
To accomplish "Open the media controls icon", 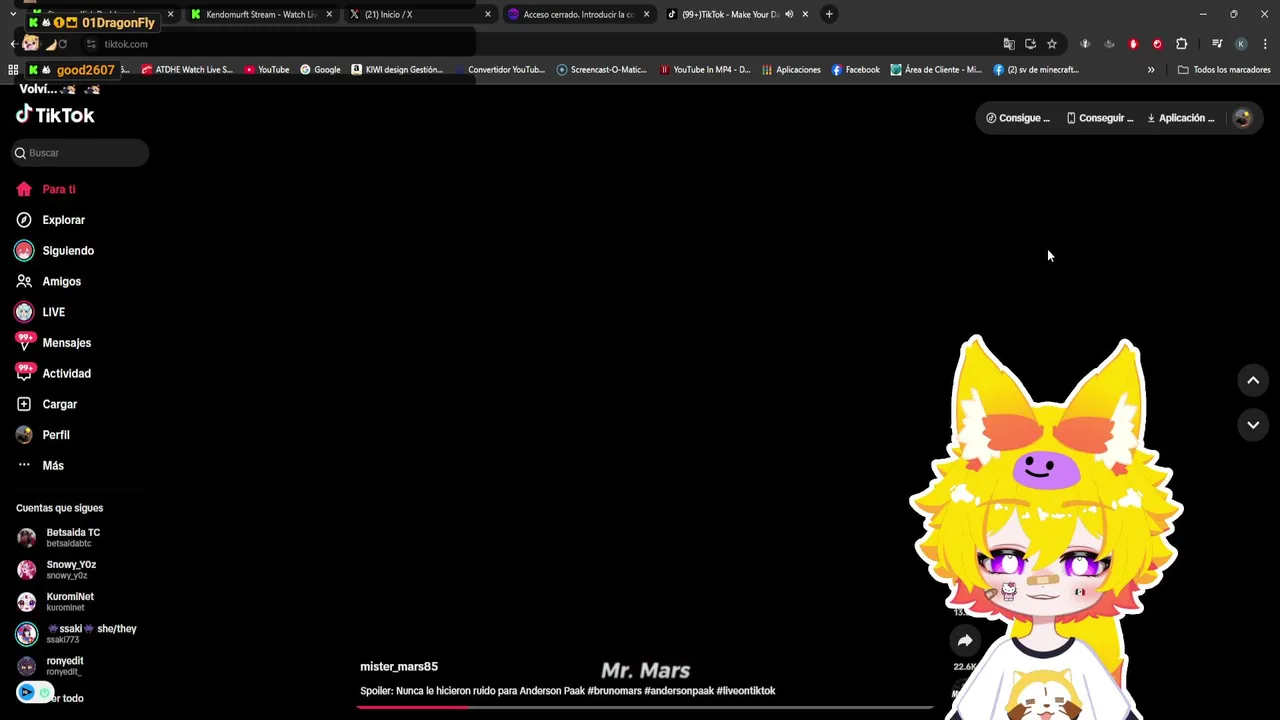I will (x=1217, y=44).
